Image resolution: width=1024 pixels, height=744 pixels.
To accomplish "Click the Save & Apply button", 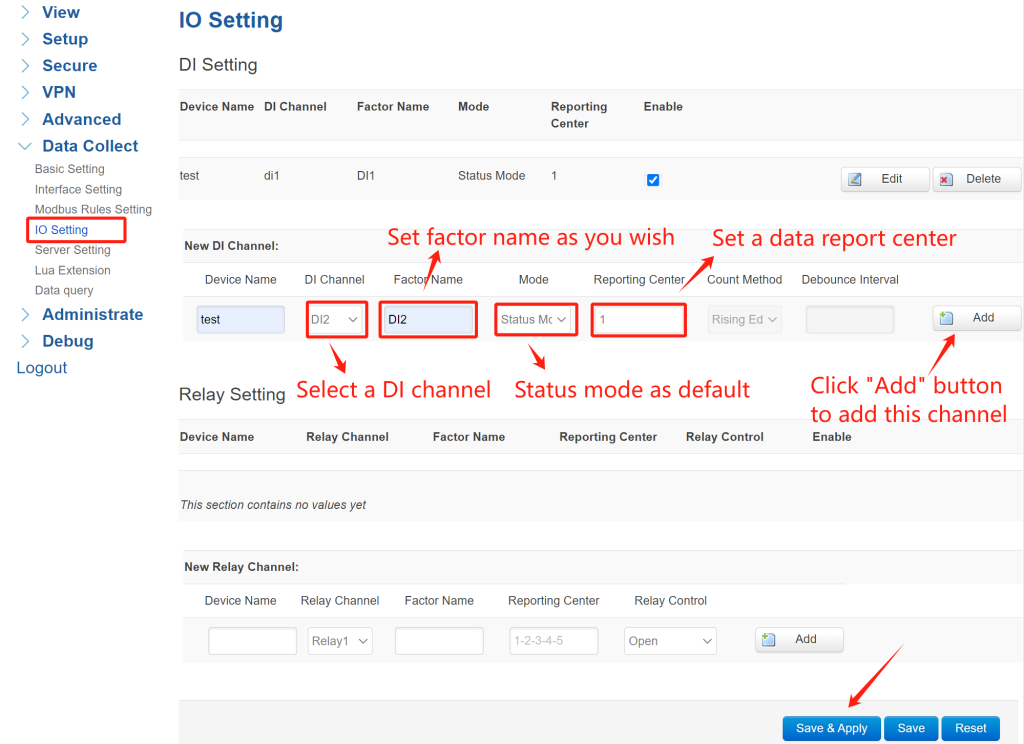I will [x=831, y=728].
